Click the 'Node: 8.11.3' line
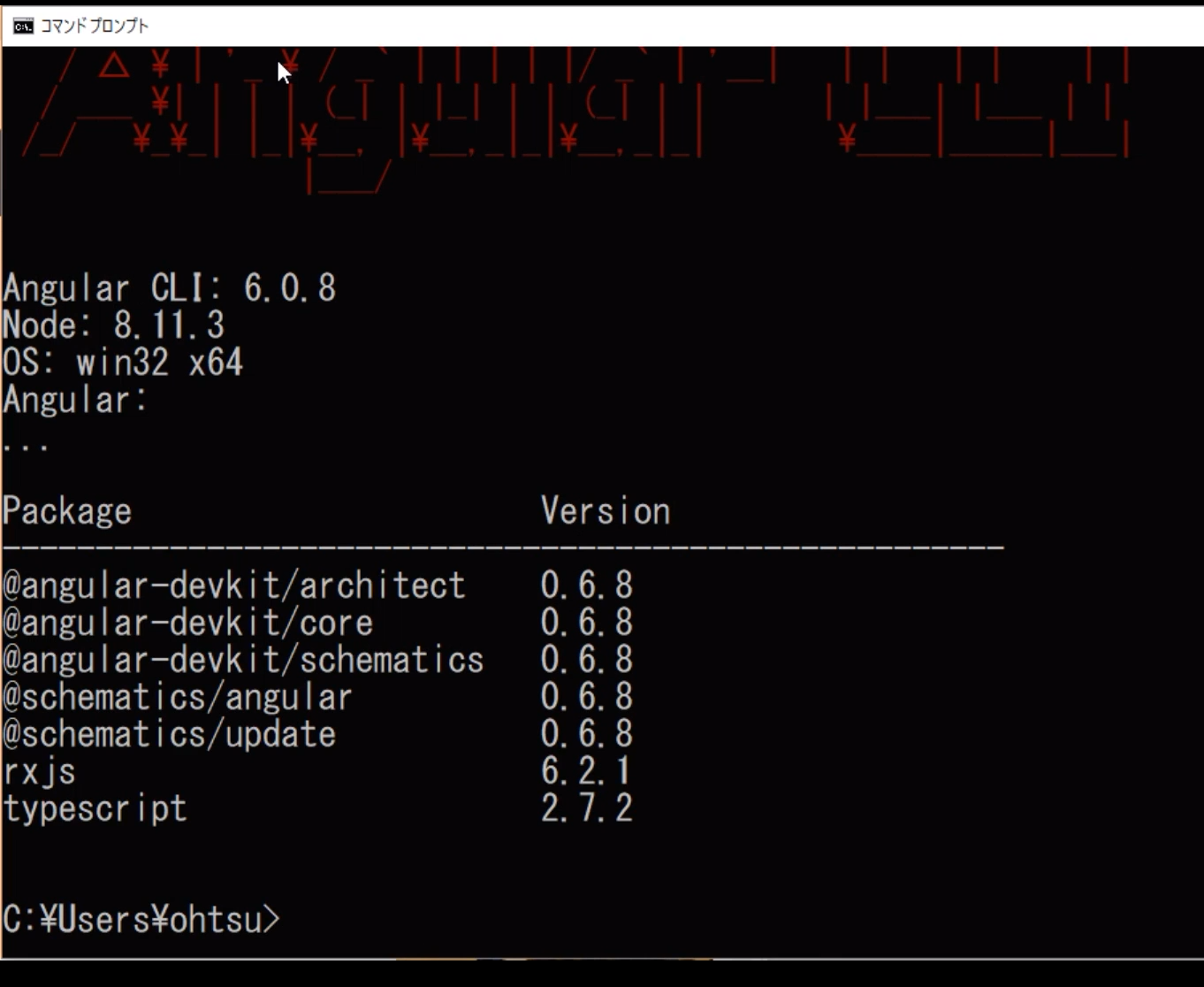Image resolution: width=1204 pixels, height=987 pixels. 114,325
